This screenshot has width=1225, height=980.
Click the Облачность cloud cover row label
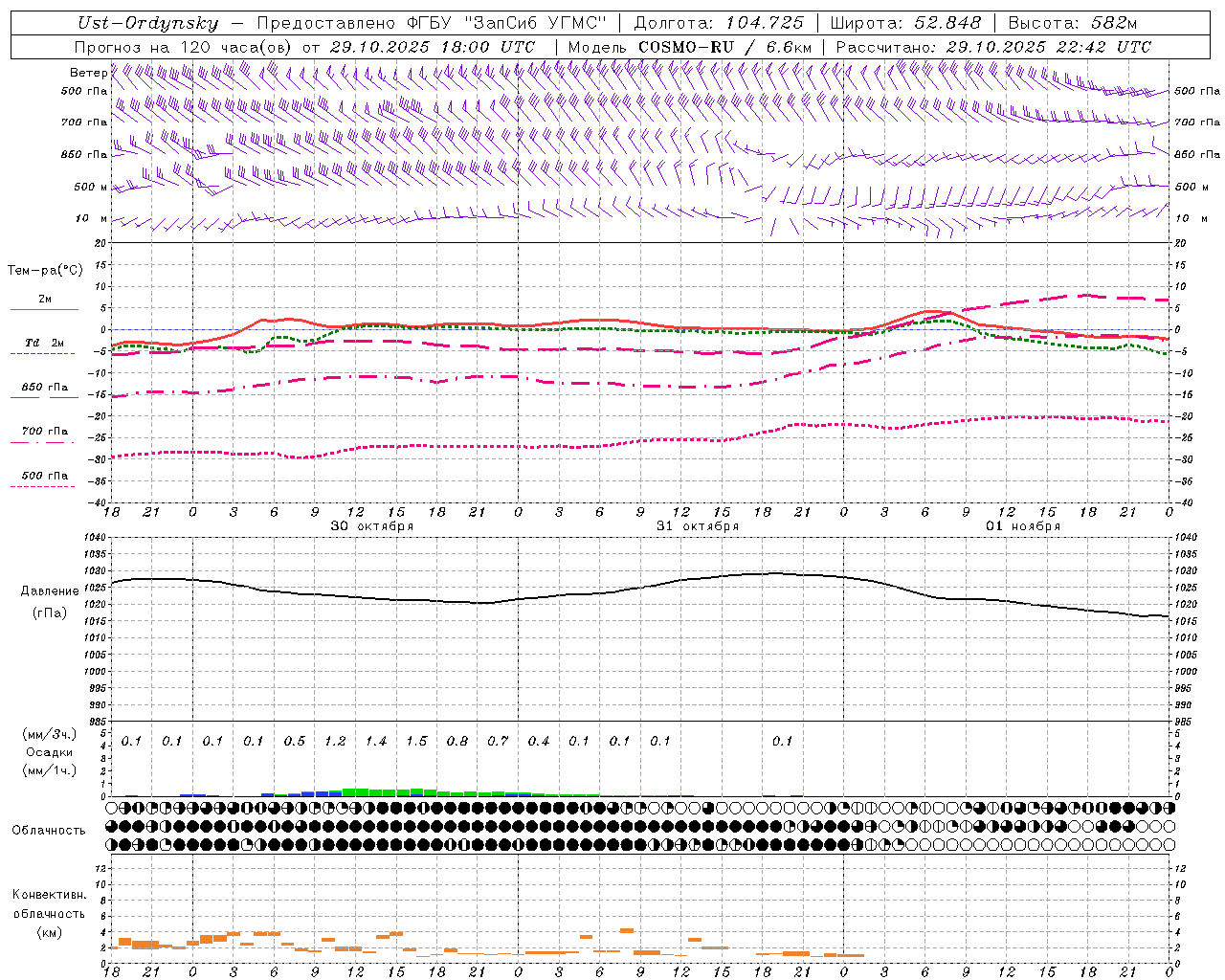(x=49, y=831)
